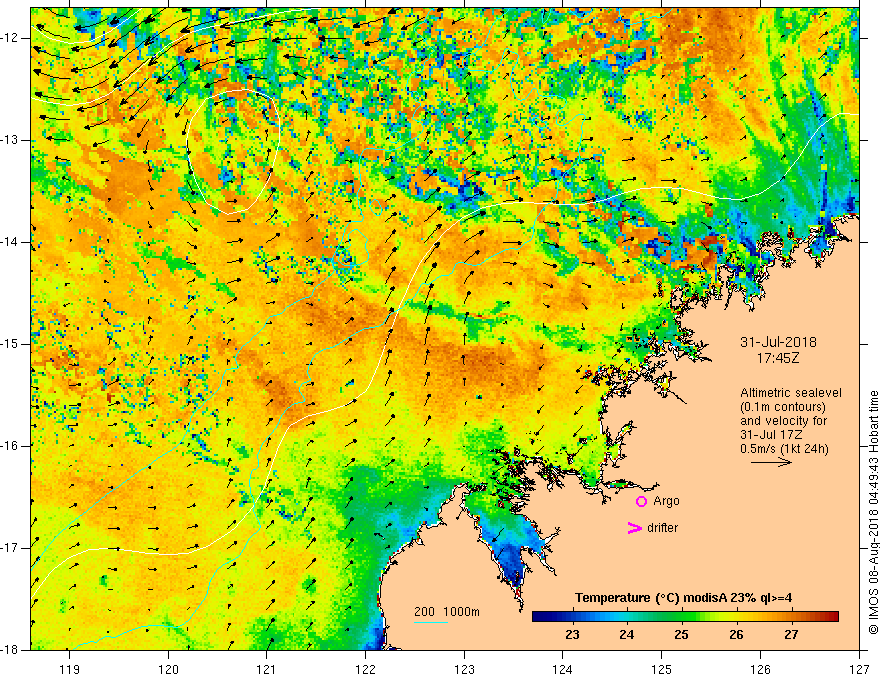The width and height of the screenshot is (880, 680).
Task: Click the dark blue 23°C colorbar end
Action: [x=540, y=617]
